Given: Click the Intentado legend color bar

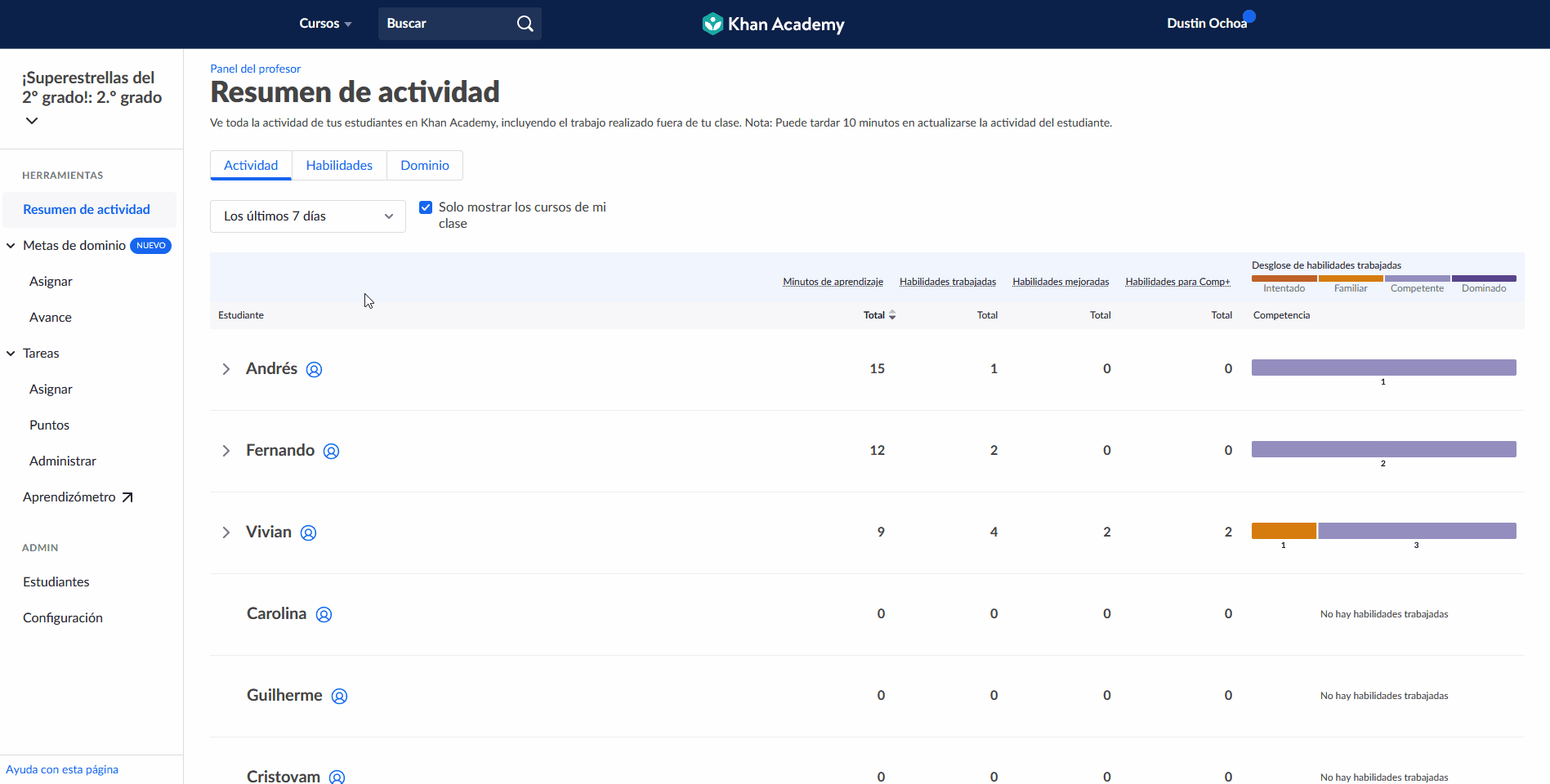Looking at the screenshot, I should (x=1284, y=278).
